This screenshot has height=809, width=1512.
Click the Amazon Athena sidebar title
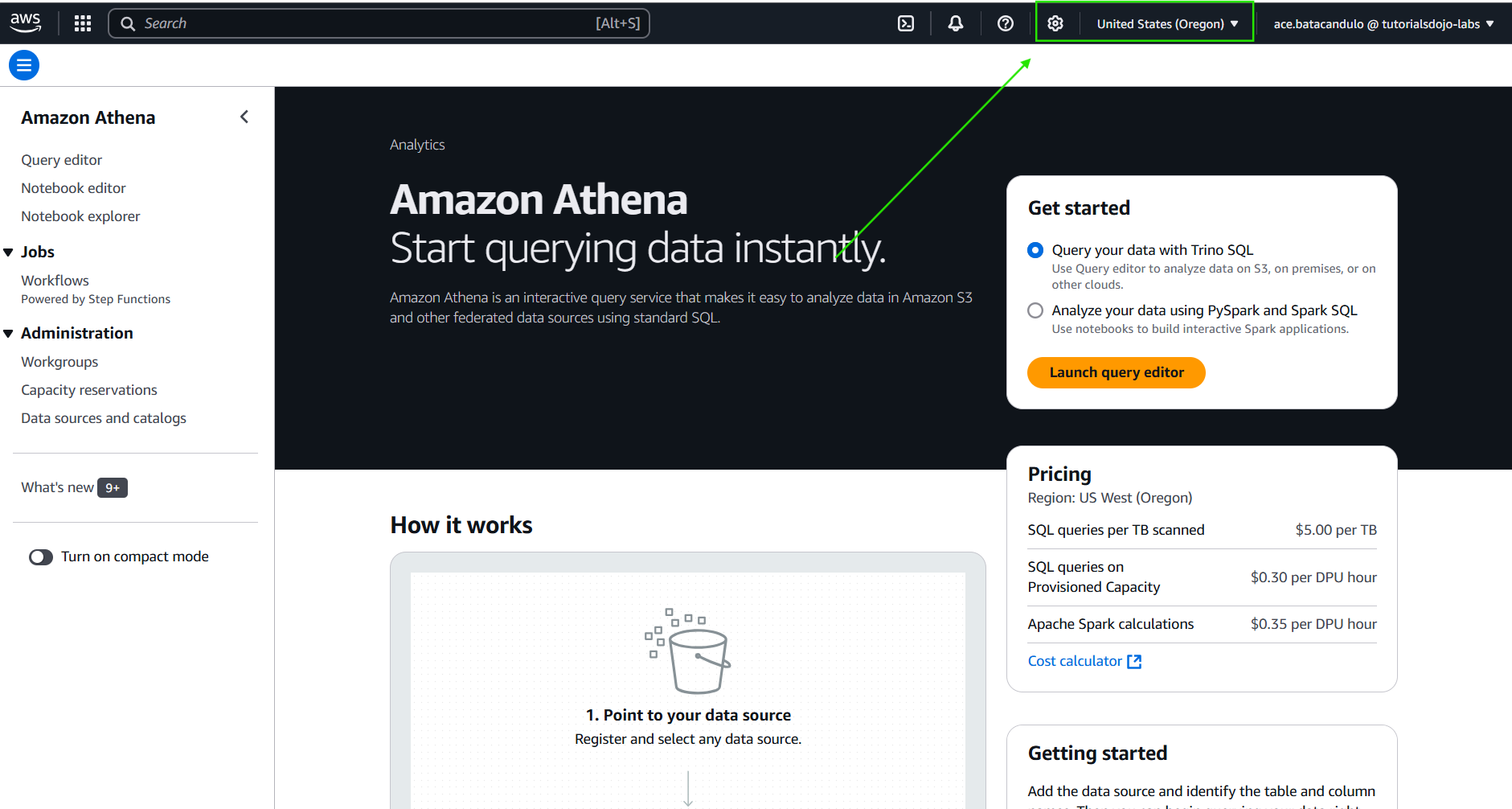(x=88, y=117)
